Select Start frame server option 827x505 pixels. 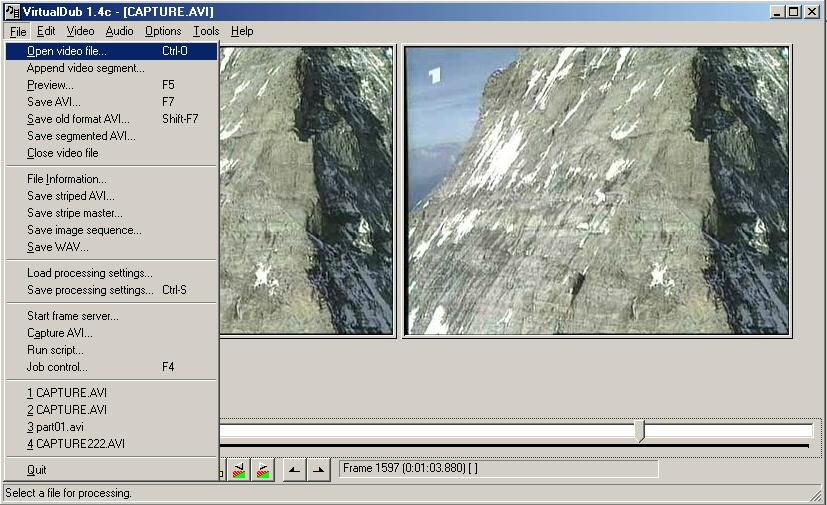(72, 316)
